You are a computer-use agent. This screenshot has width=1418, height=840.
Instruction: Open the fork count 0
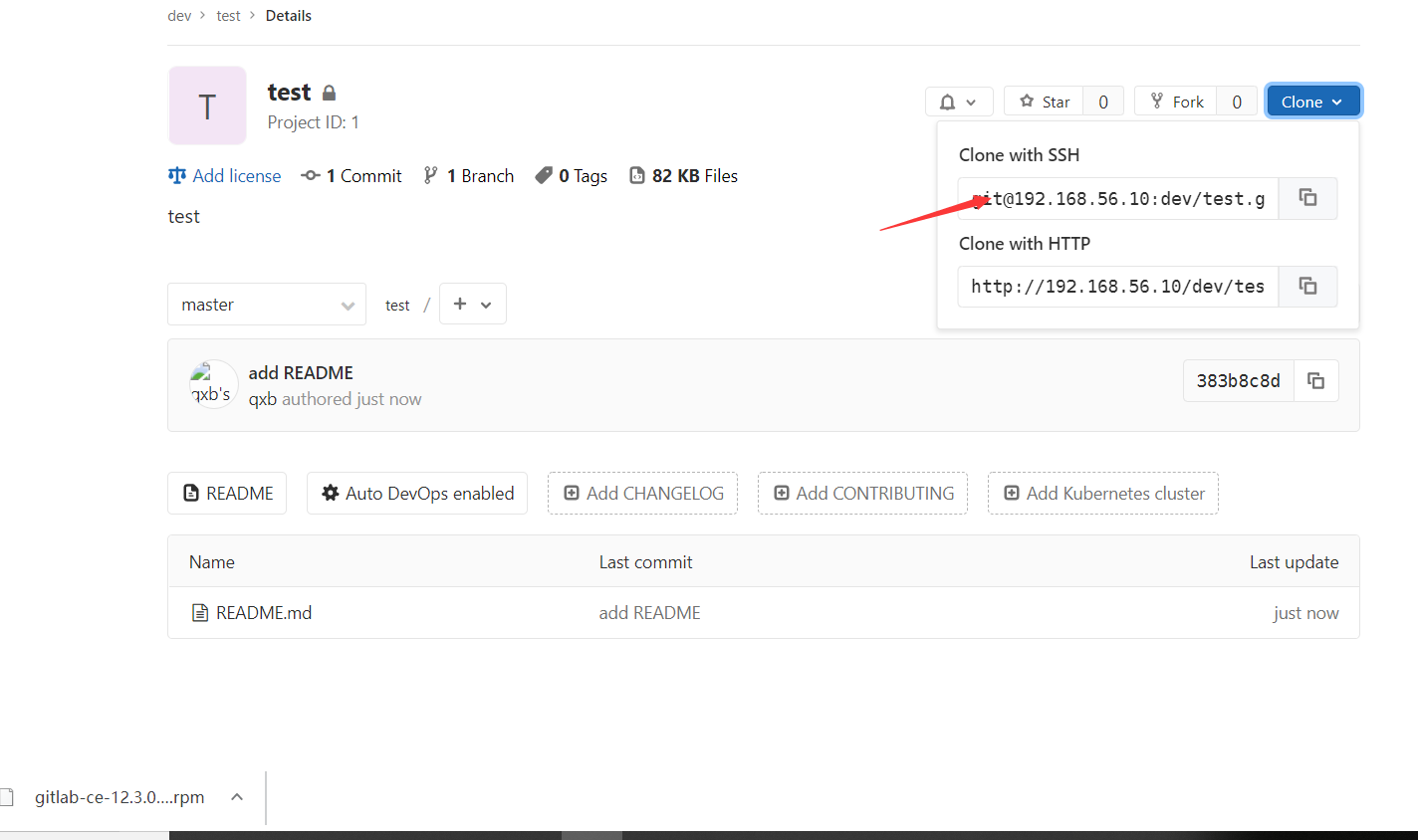coord(1237,102)
